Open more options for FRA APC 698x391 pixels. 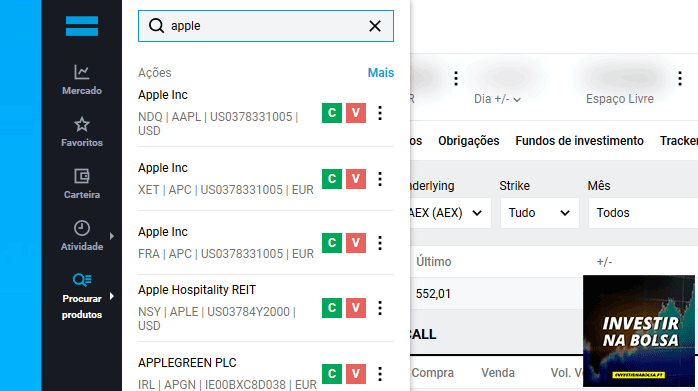pyautogui.click(x=380, y=243)
